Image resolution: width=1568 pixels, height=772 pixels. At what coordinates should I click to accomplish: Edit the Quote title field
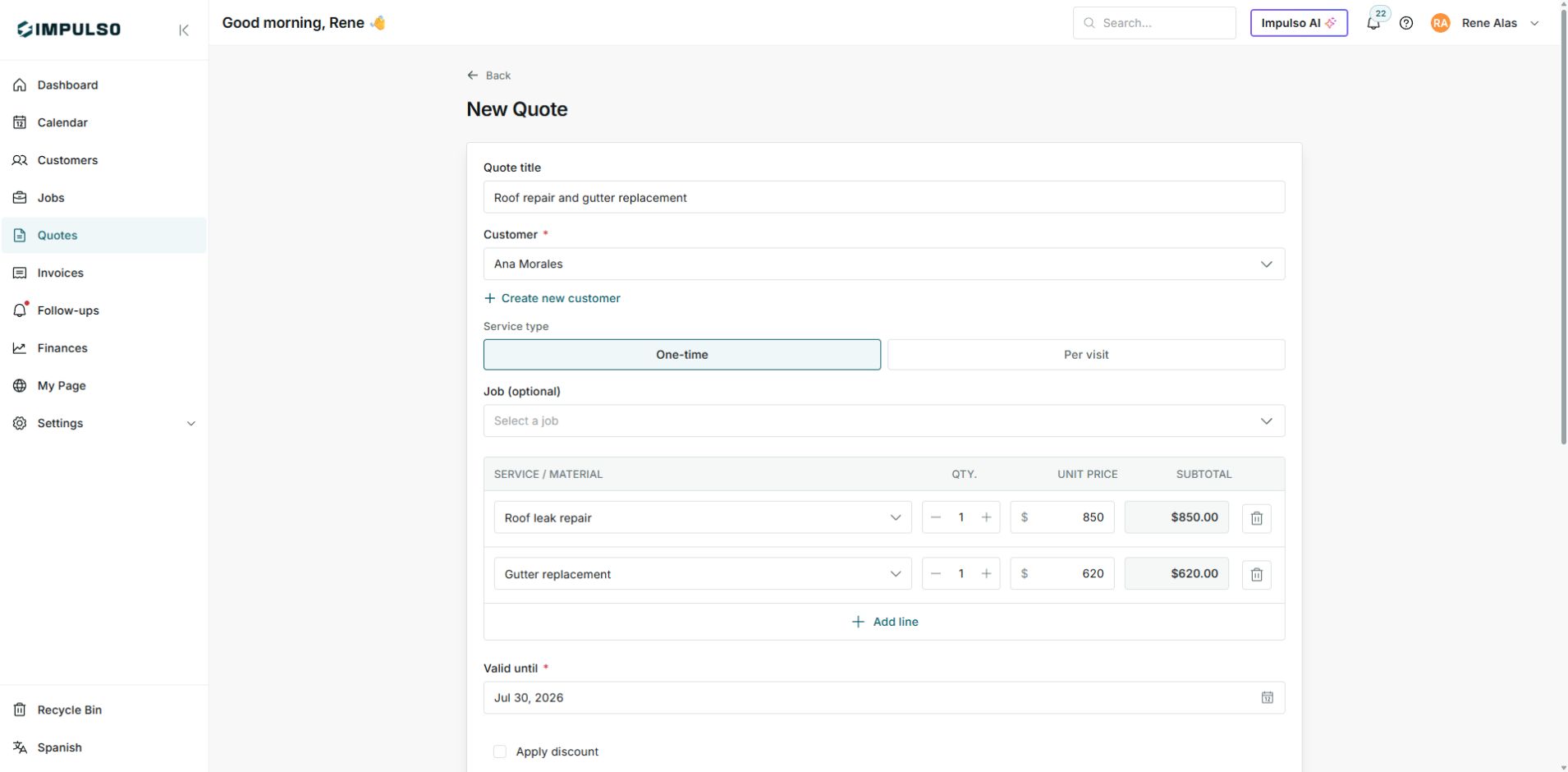[884, 198]
